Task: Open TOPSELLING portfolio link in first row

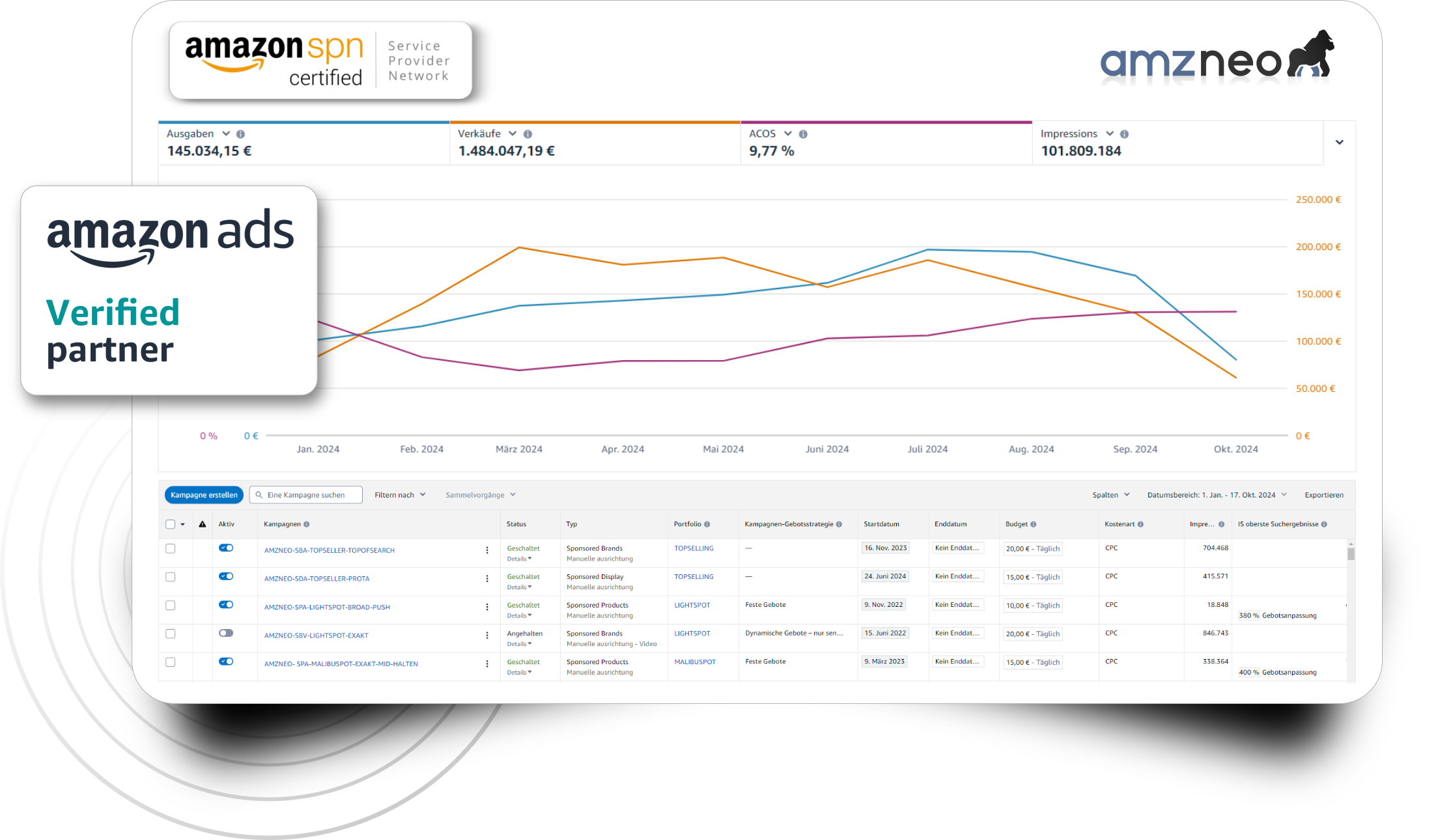Action: 694,548
